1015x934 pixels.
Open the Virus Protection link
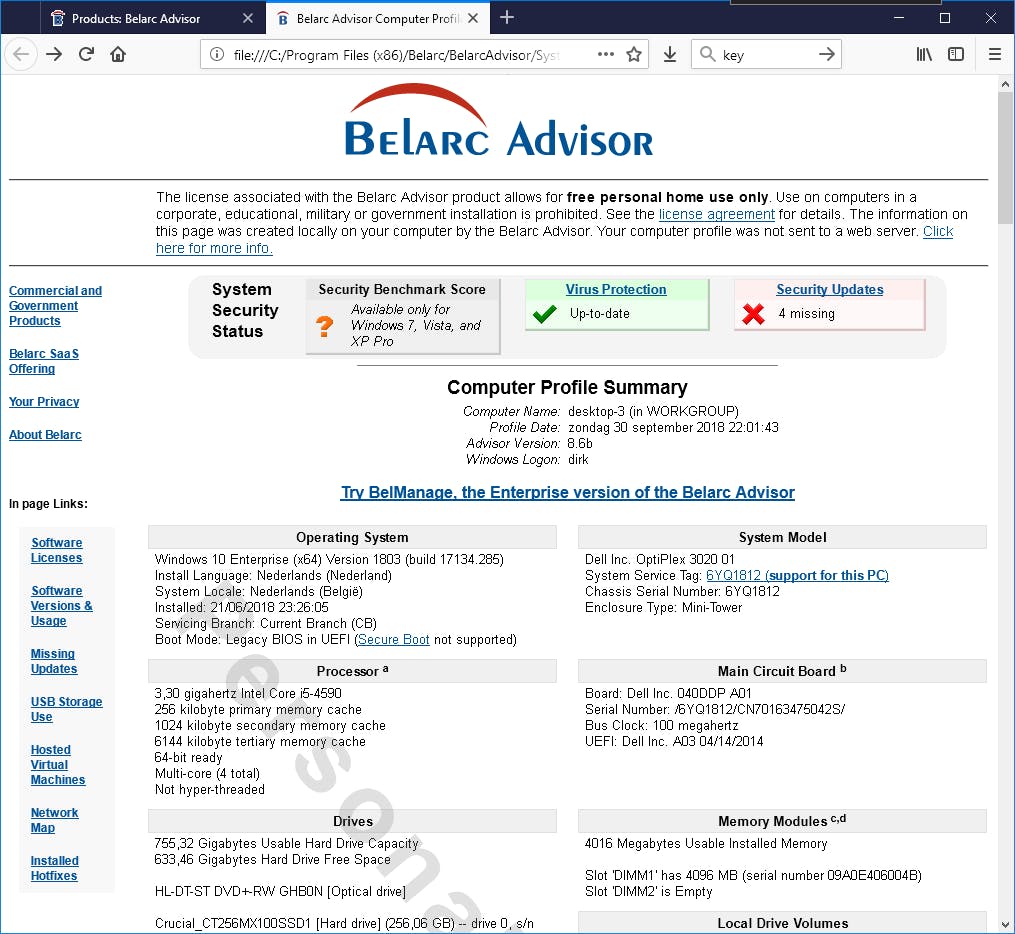[616, 289]
